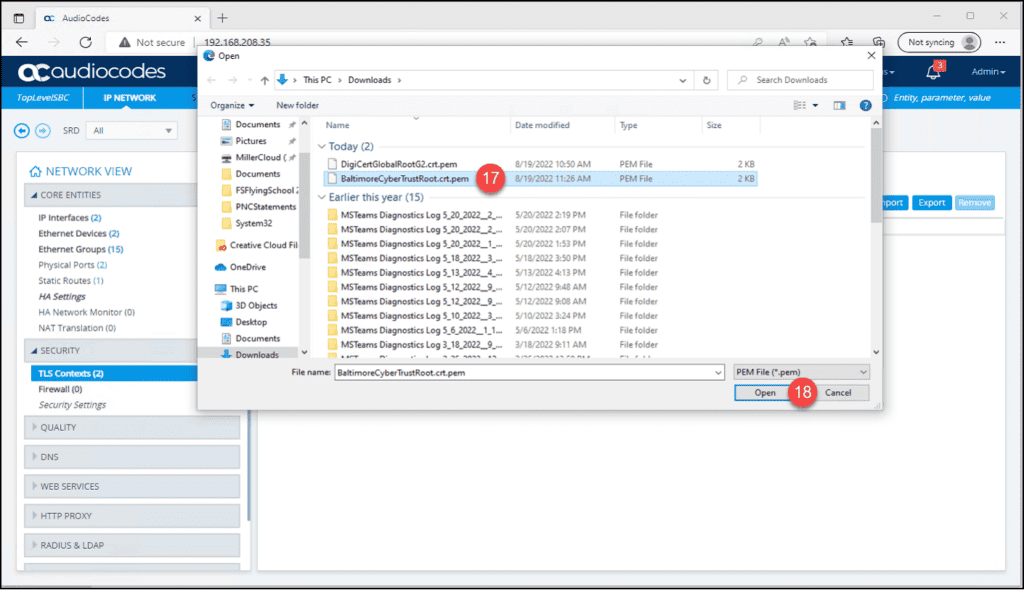Expand the HTTP PROXY section
The image size is (1024, 590).
tap(132, 516)
